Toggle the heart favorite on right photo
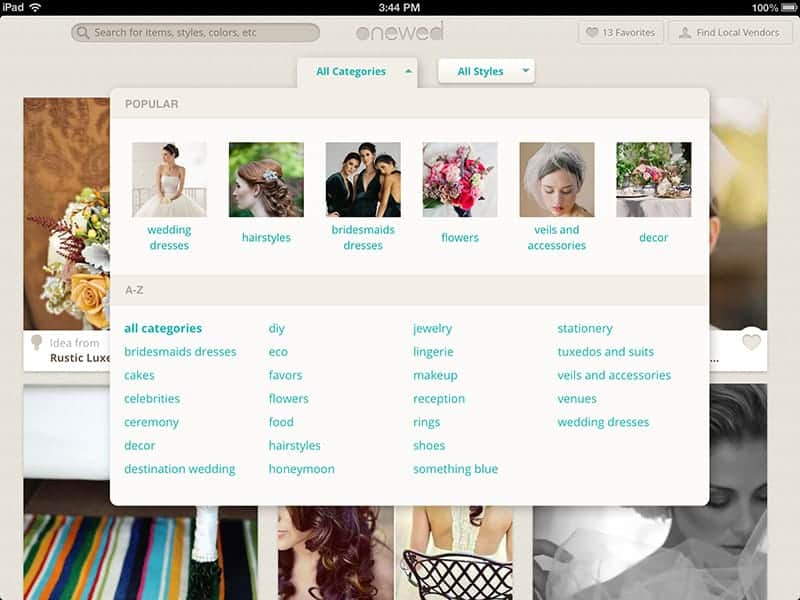This screenshot has width=800, height=600. tap(751, 342)
